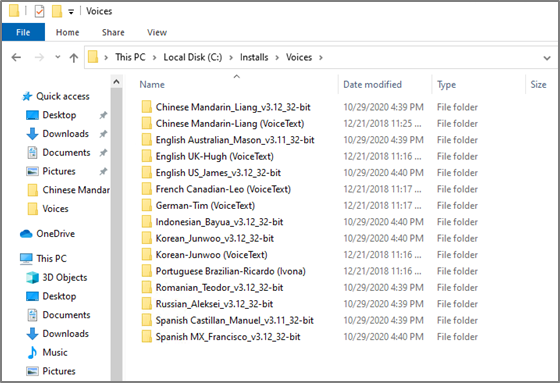The width and height of the screenshot is (560, 383).
Task: Select Russian_Aleksei_v3.12_32-bit folder name
Action: pos(214,304)
